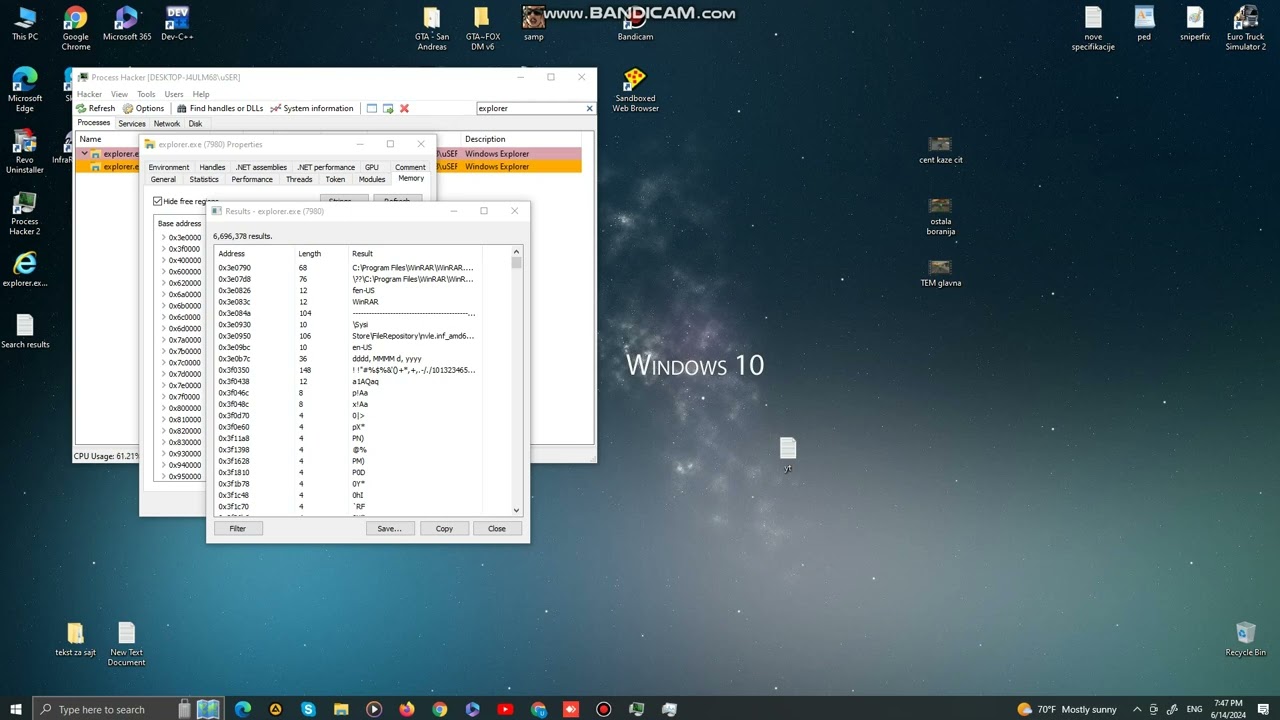The height and width of the screenshot is (720, 1280).
Task: Toggle Hide free regions checkbox
Action: (158, 201)
